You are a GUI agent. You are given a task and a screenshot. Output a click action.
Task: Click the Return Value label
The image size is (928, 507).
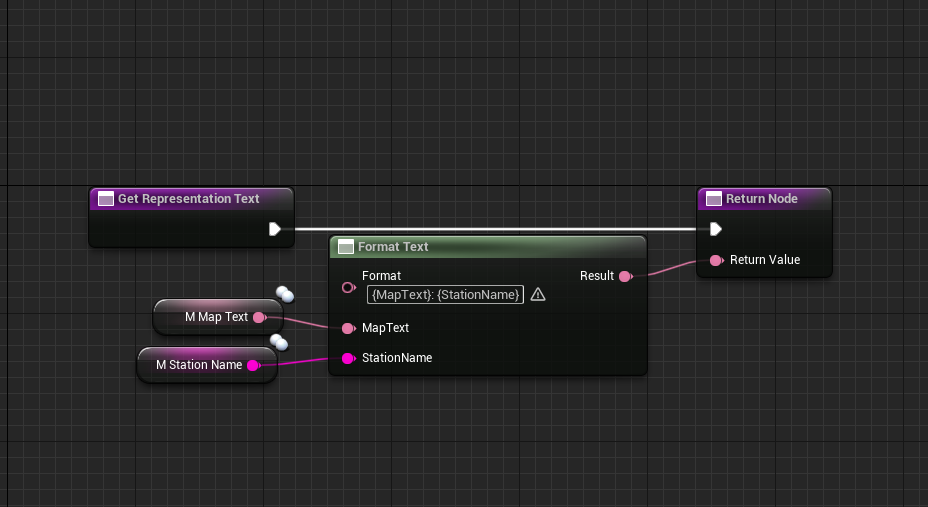765,260
